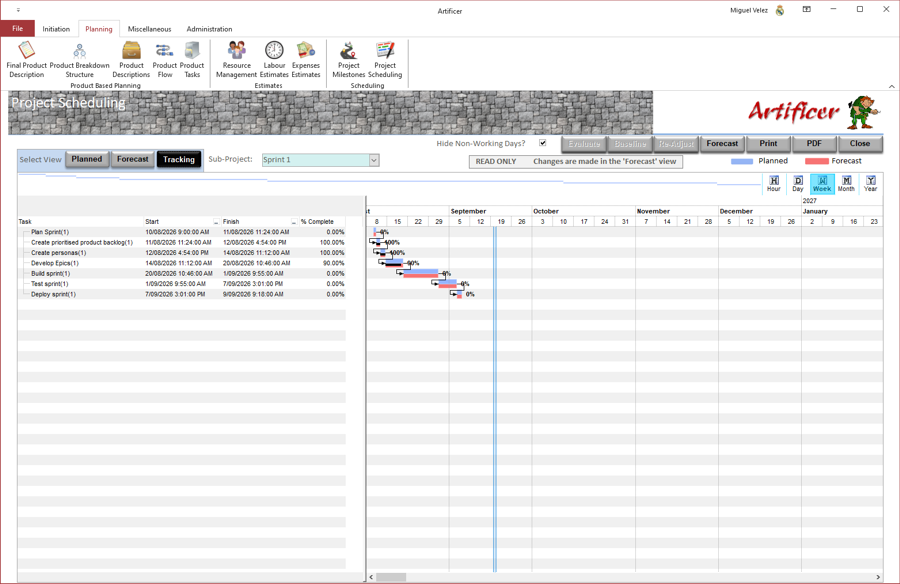This screenshot has width=900, height=584.
Task: Open Final Product Description
Action: 26,60
